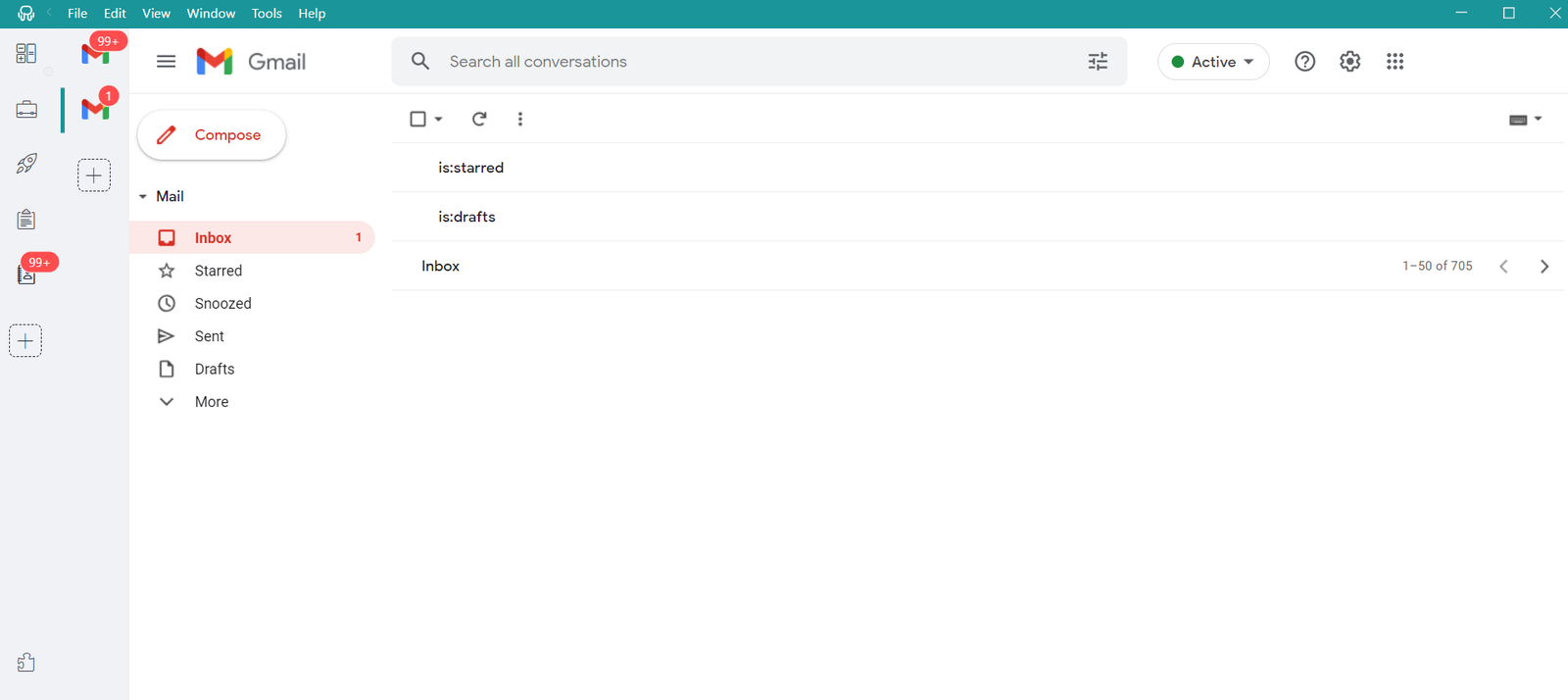Go to newer page arrow
The height and width of the screenshot is (700, 1568).
click(1503, 267)
